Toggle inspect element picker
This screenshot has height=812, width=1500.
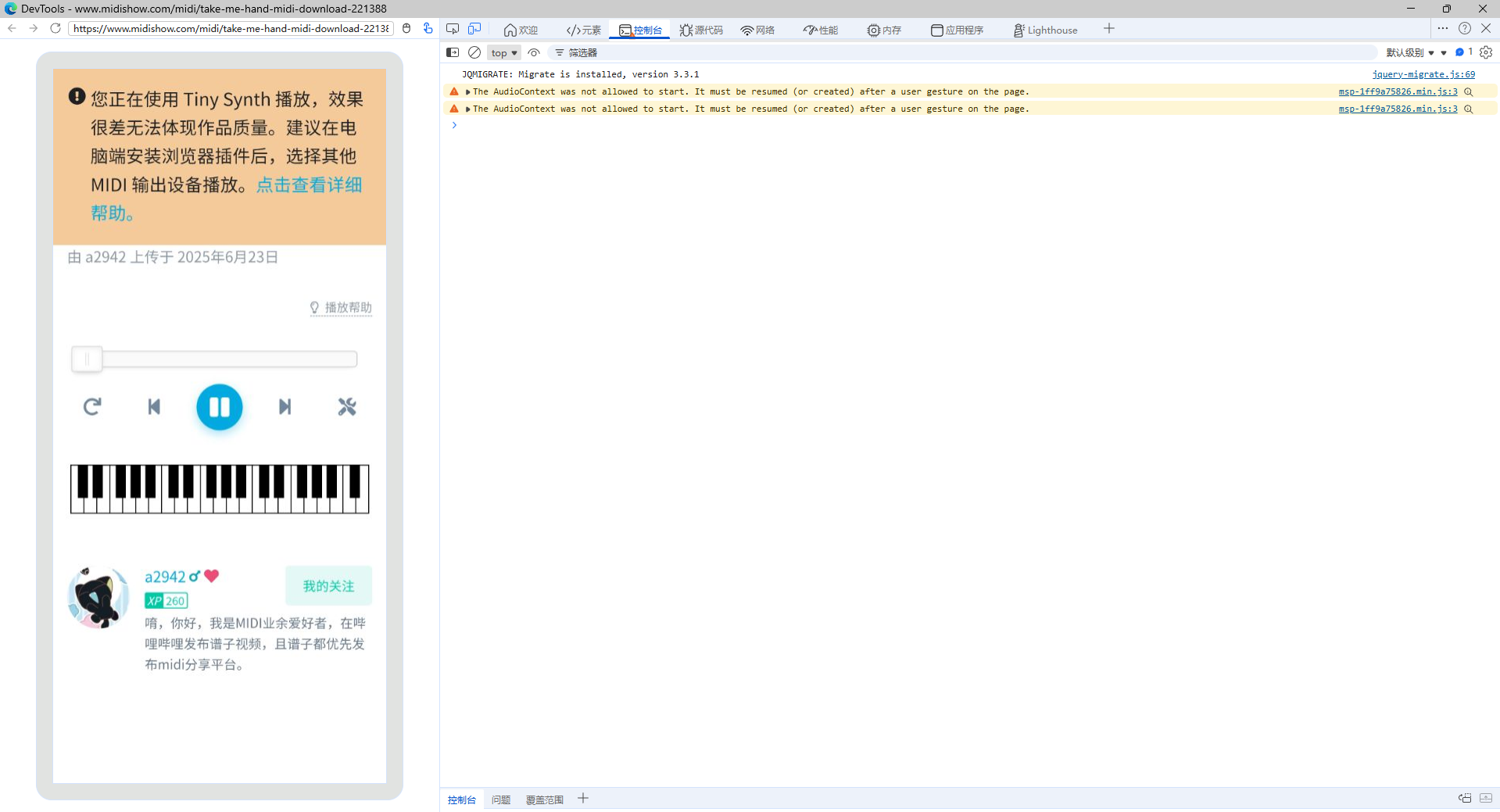pos(453,29)
